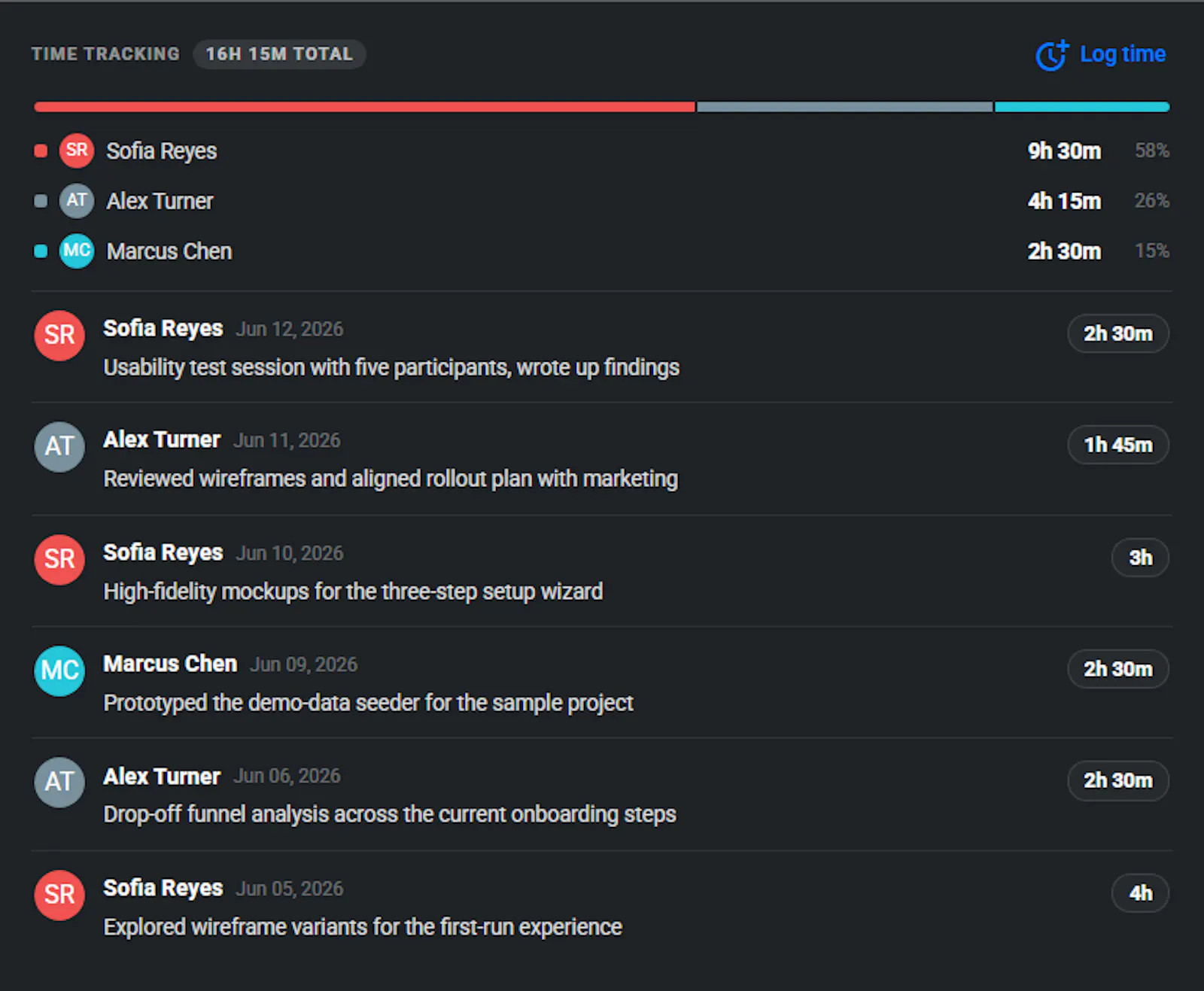The height and width of the screenshot is (991, 1204).
Task: Click small SR avatar in summary list
Action: point(77,150)
